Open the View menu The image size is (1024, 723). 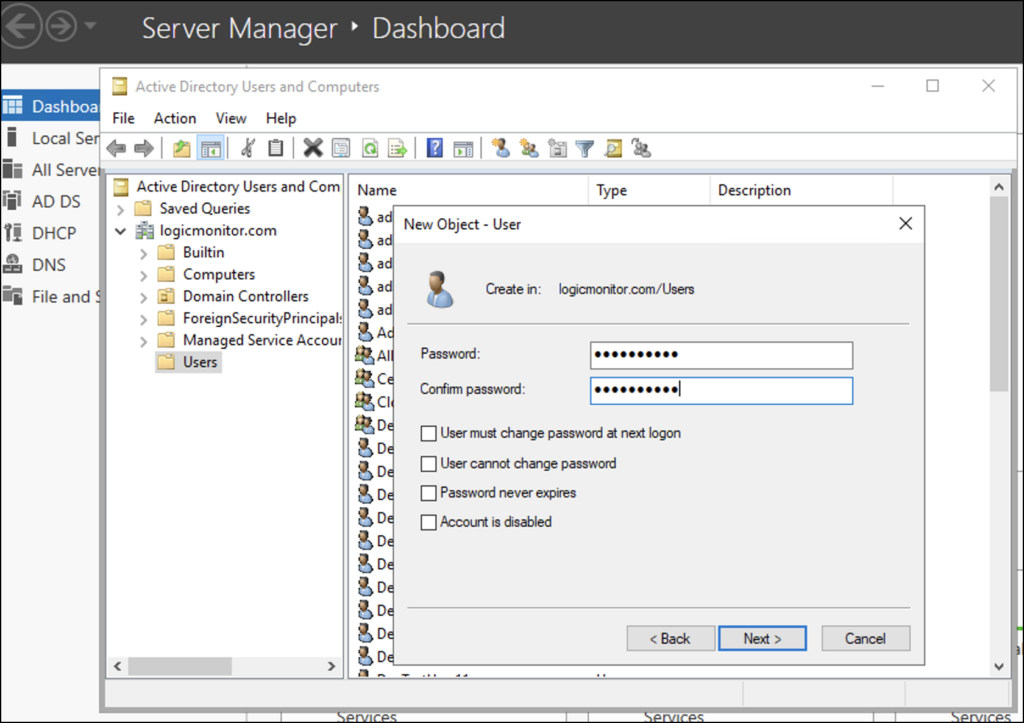(231, 118)
